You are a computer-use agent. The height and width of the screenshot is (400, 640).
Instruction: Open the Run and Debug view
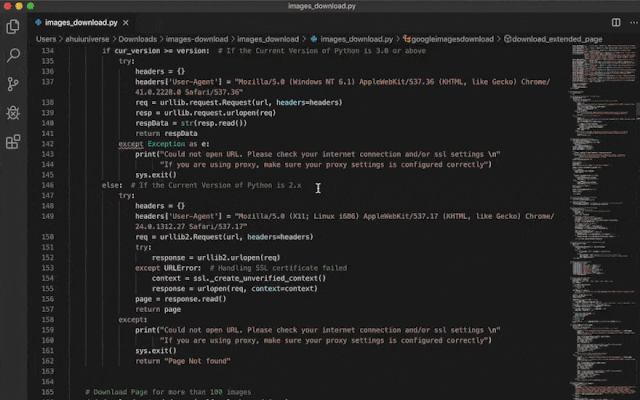[13, 113]
